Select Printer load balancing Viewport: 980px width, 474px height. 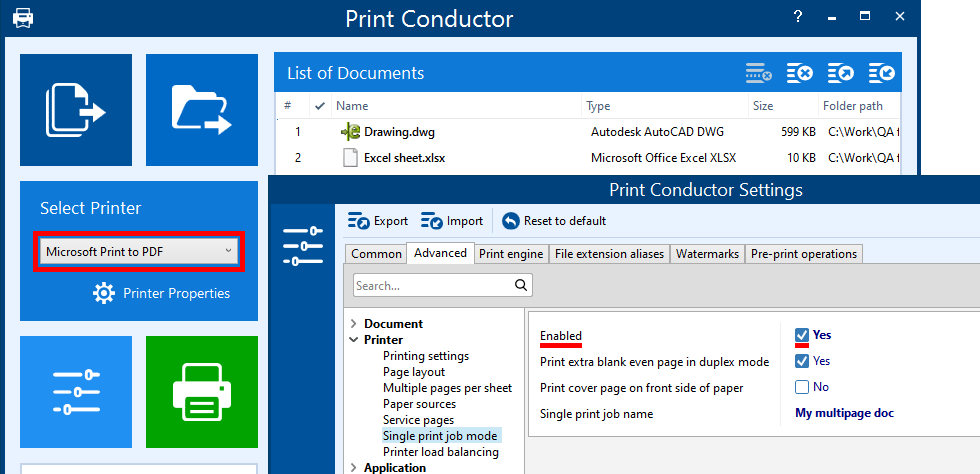[x=441, y=451]
